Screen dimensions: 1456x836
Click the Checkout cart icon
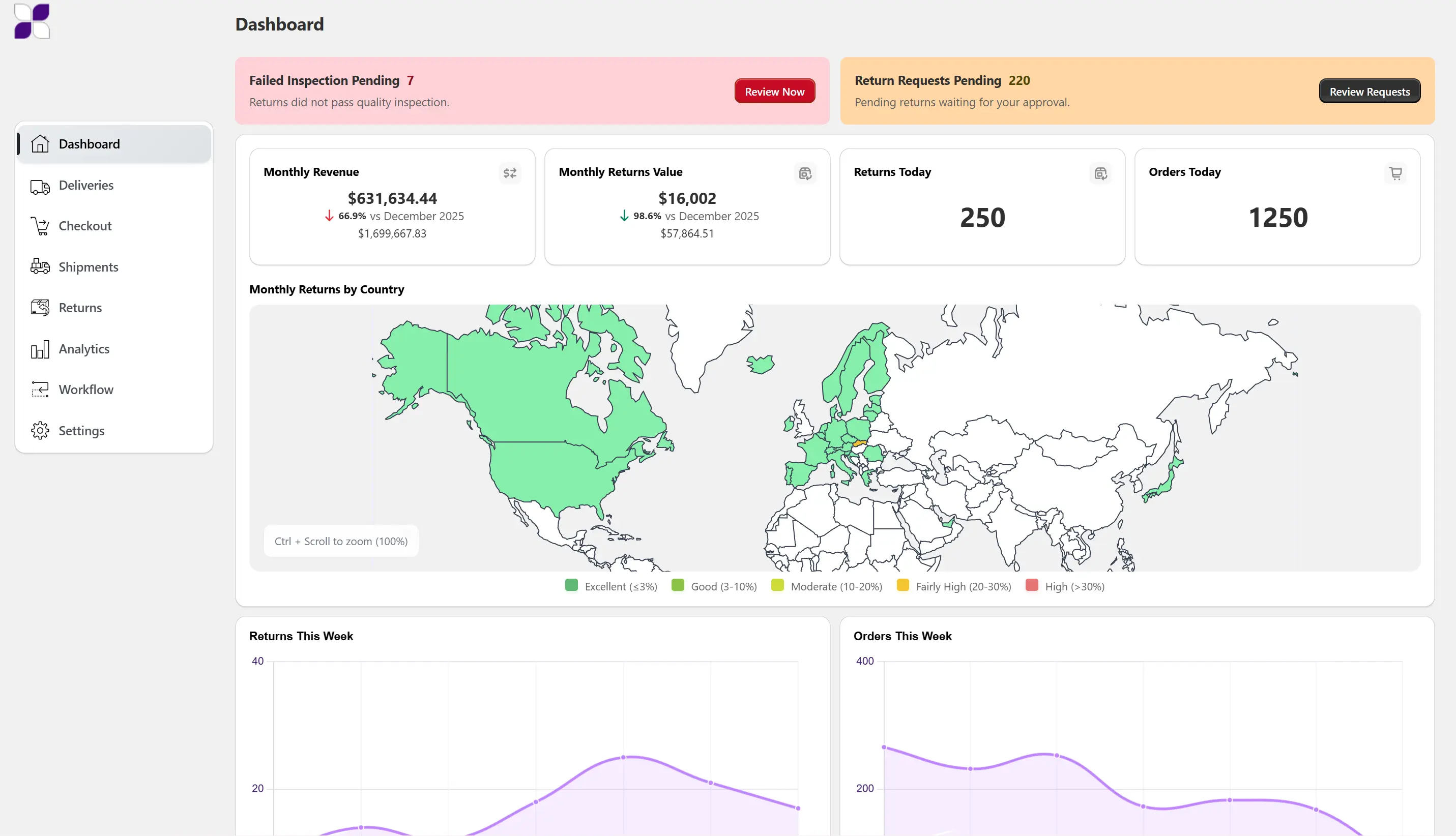point(40,226)
